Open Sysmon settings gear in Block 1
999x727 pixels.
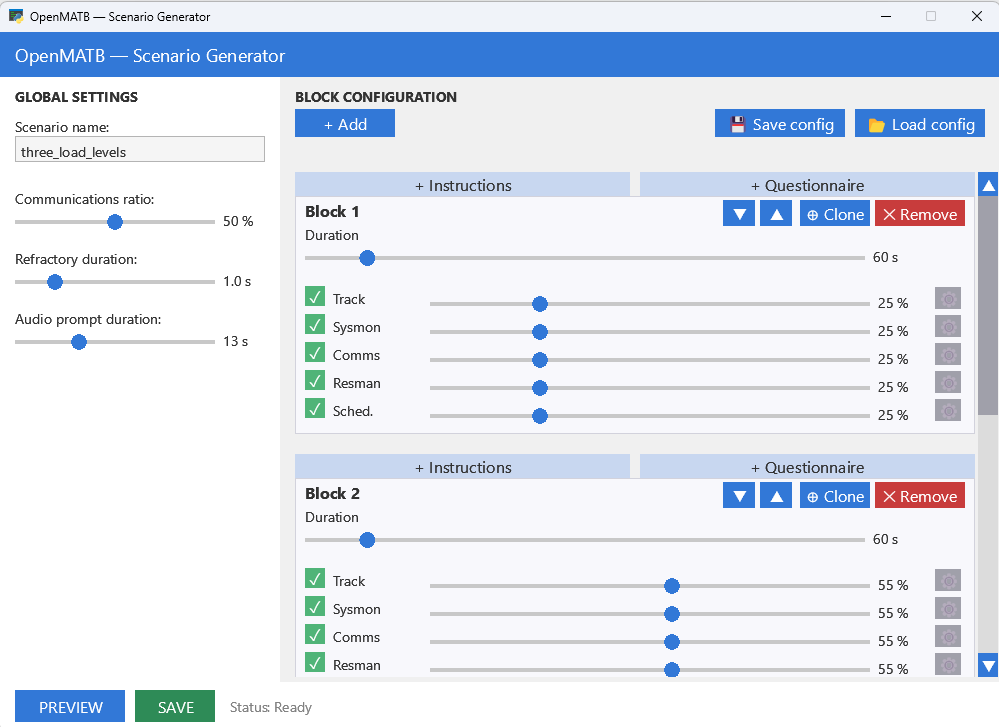(947, 327)
